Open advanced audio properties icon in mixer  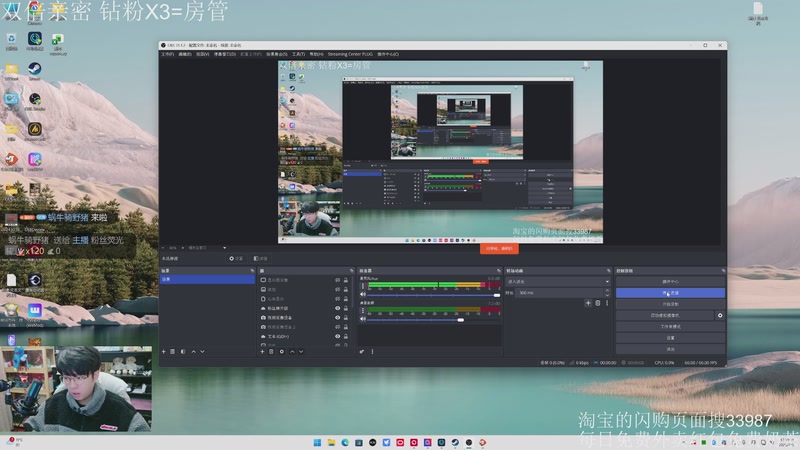(x=362, y=352)
